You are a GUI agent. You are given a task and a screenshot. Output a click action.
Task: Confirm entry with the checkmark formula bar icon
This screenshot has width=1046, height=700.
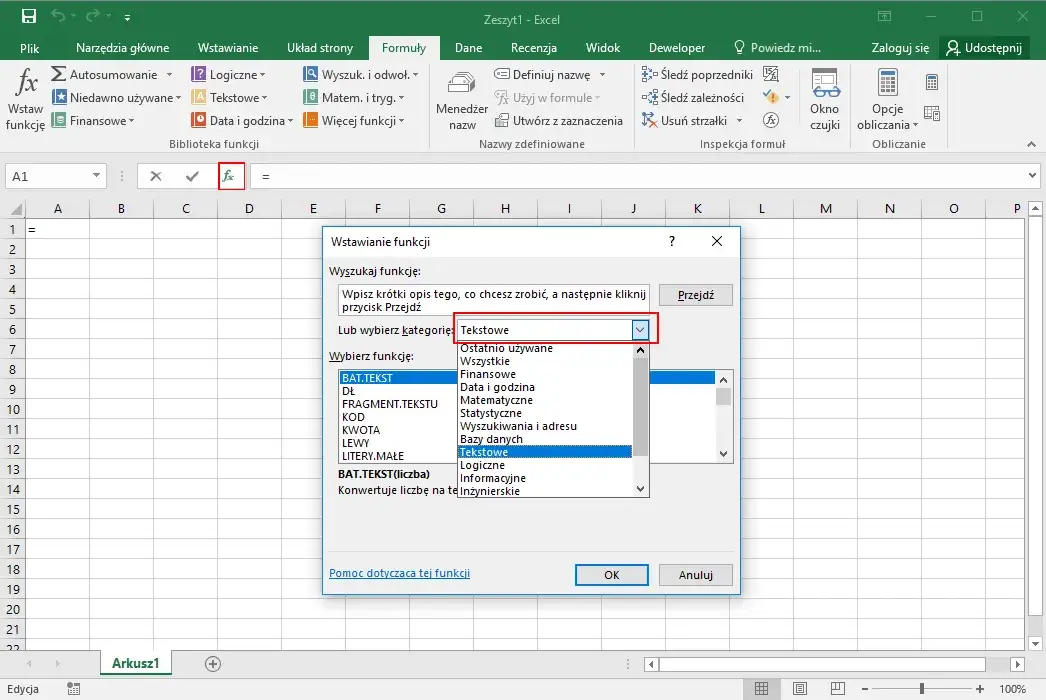192,176
